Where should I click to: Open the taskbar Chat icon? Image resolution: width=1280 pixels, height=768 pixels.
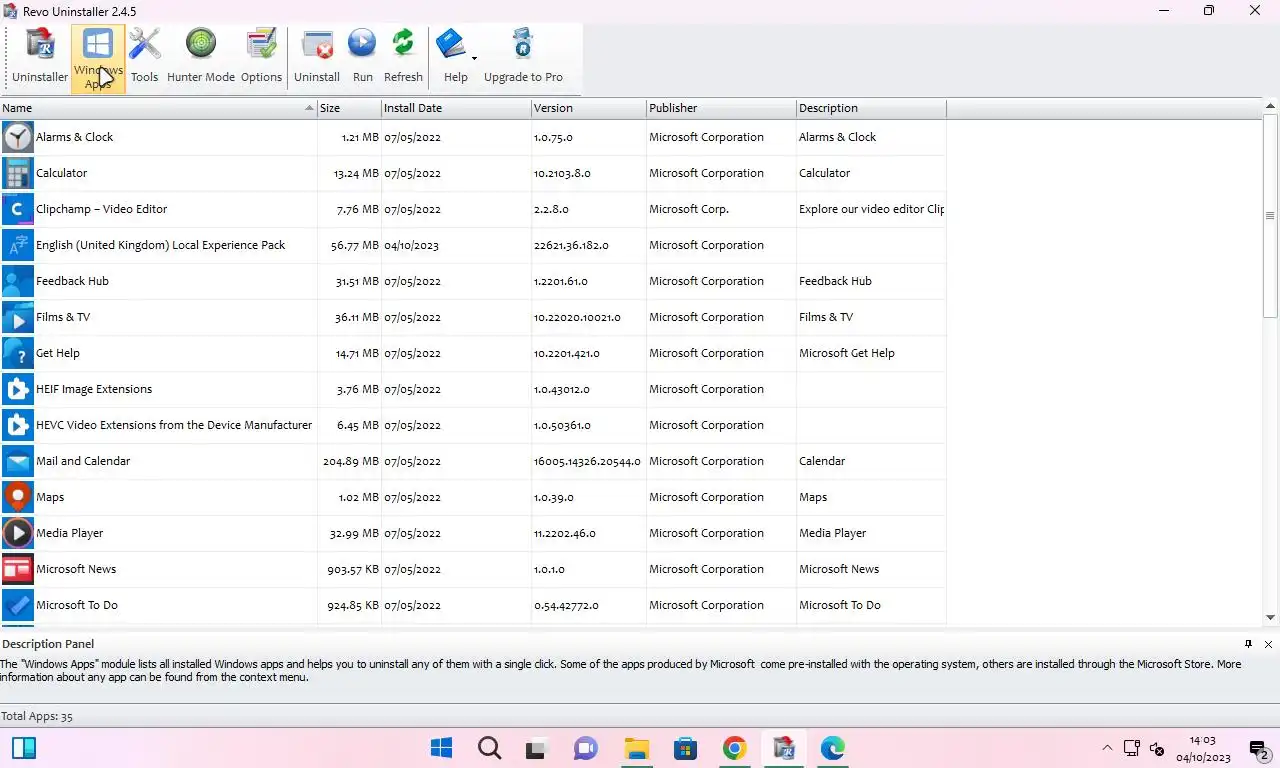[585, 748]
